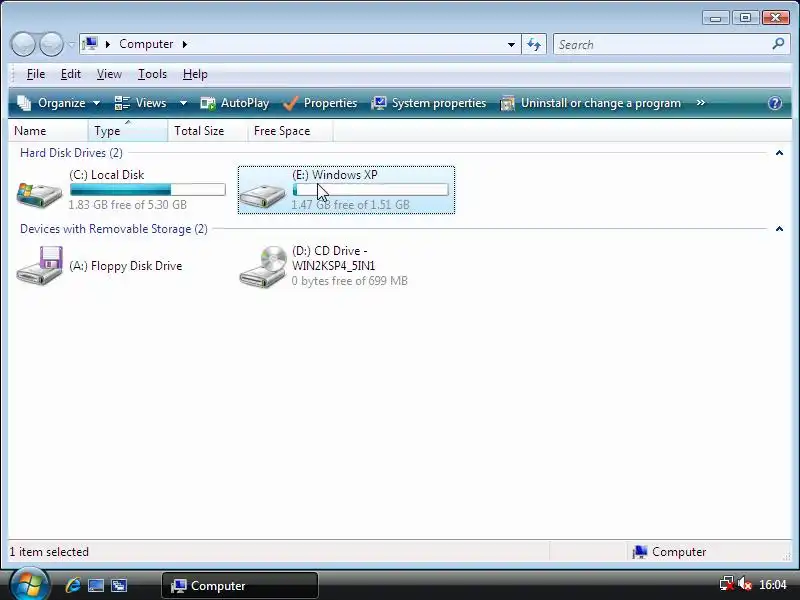Click Show Desktop in Quick Launch
Screen dimensions: 800x600
click(x=96, y=585)
